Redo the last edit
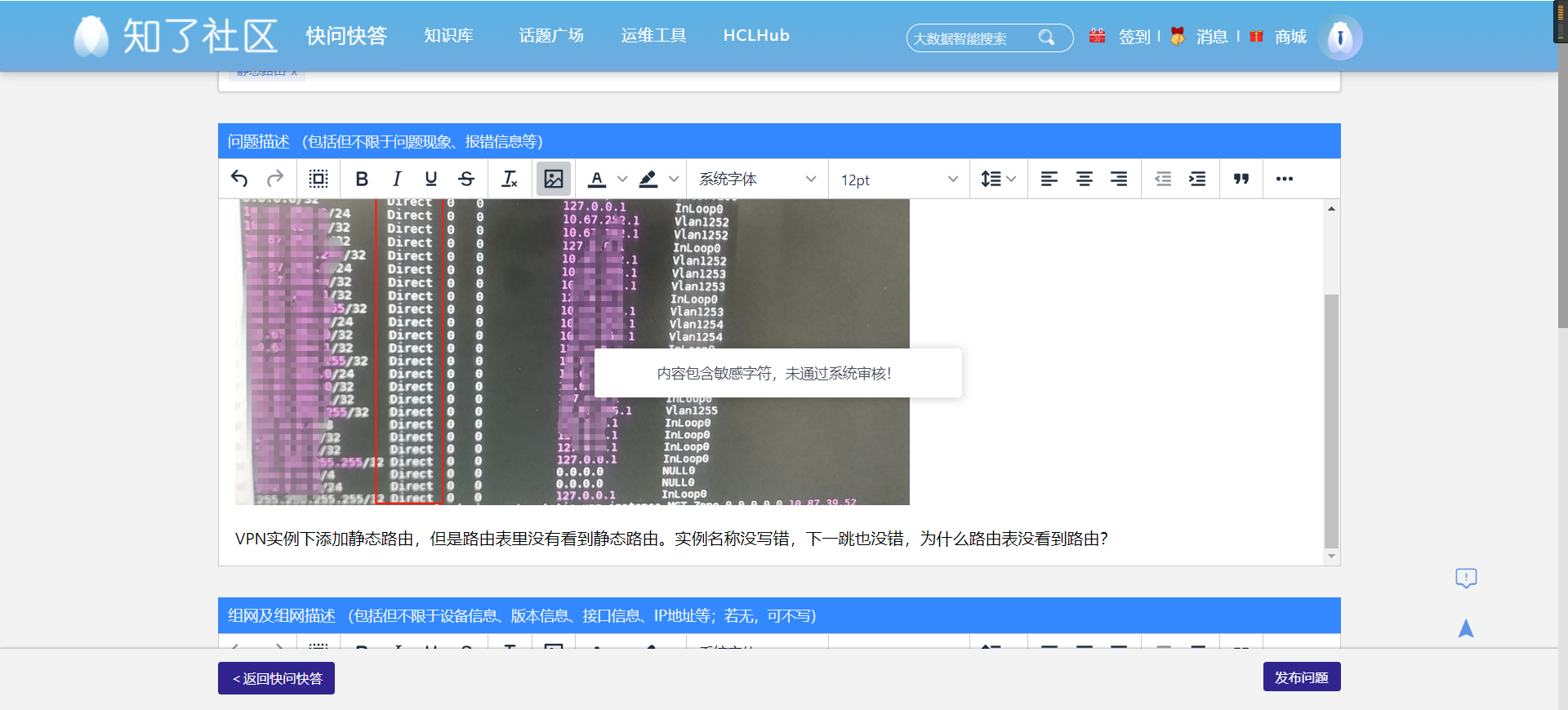1568x710 pixels. [275, 179]
